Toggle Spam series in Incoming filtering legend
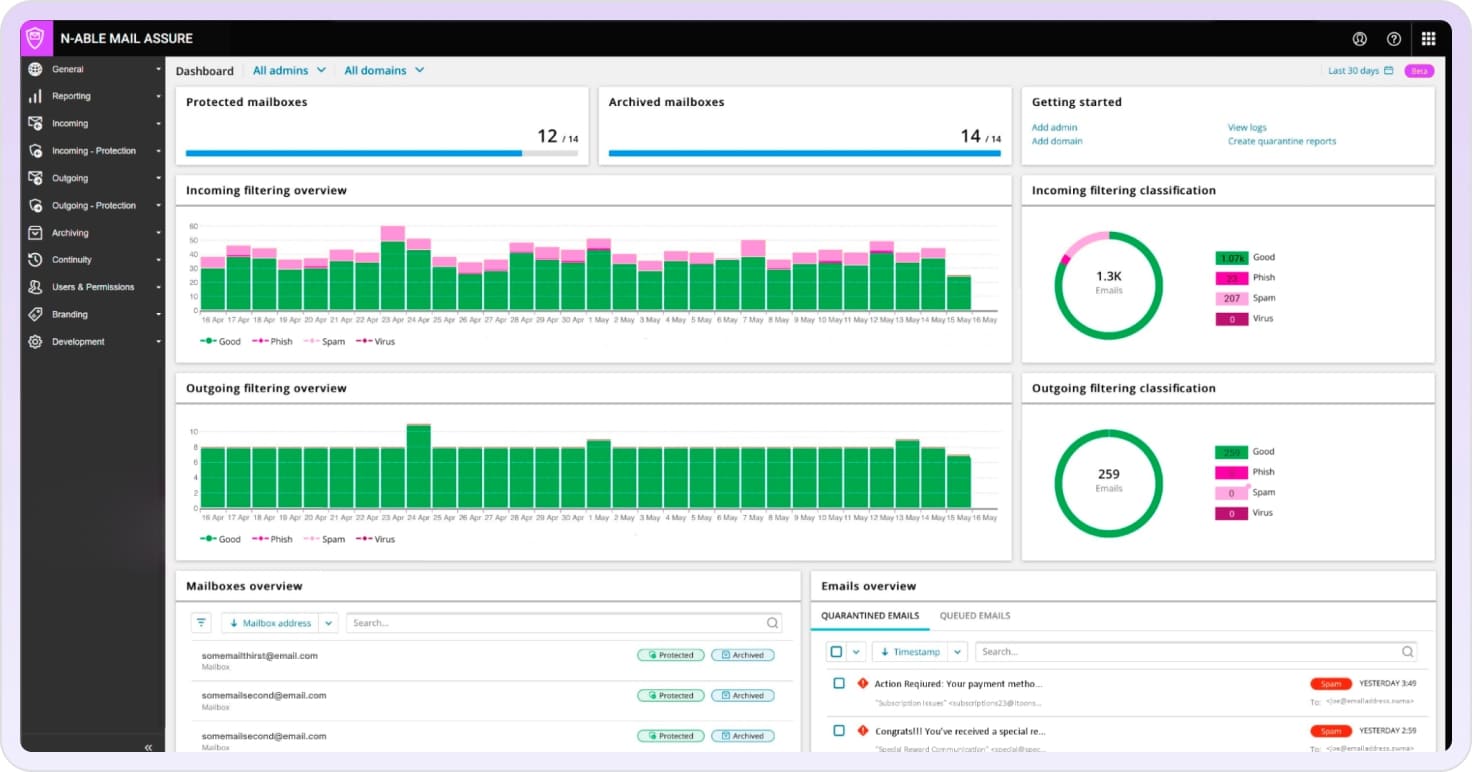 (324, 342)
